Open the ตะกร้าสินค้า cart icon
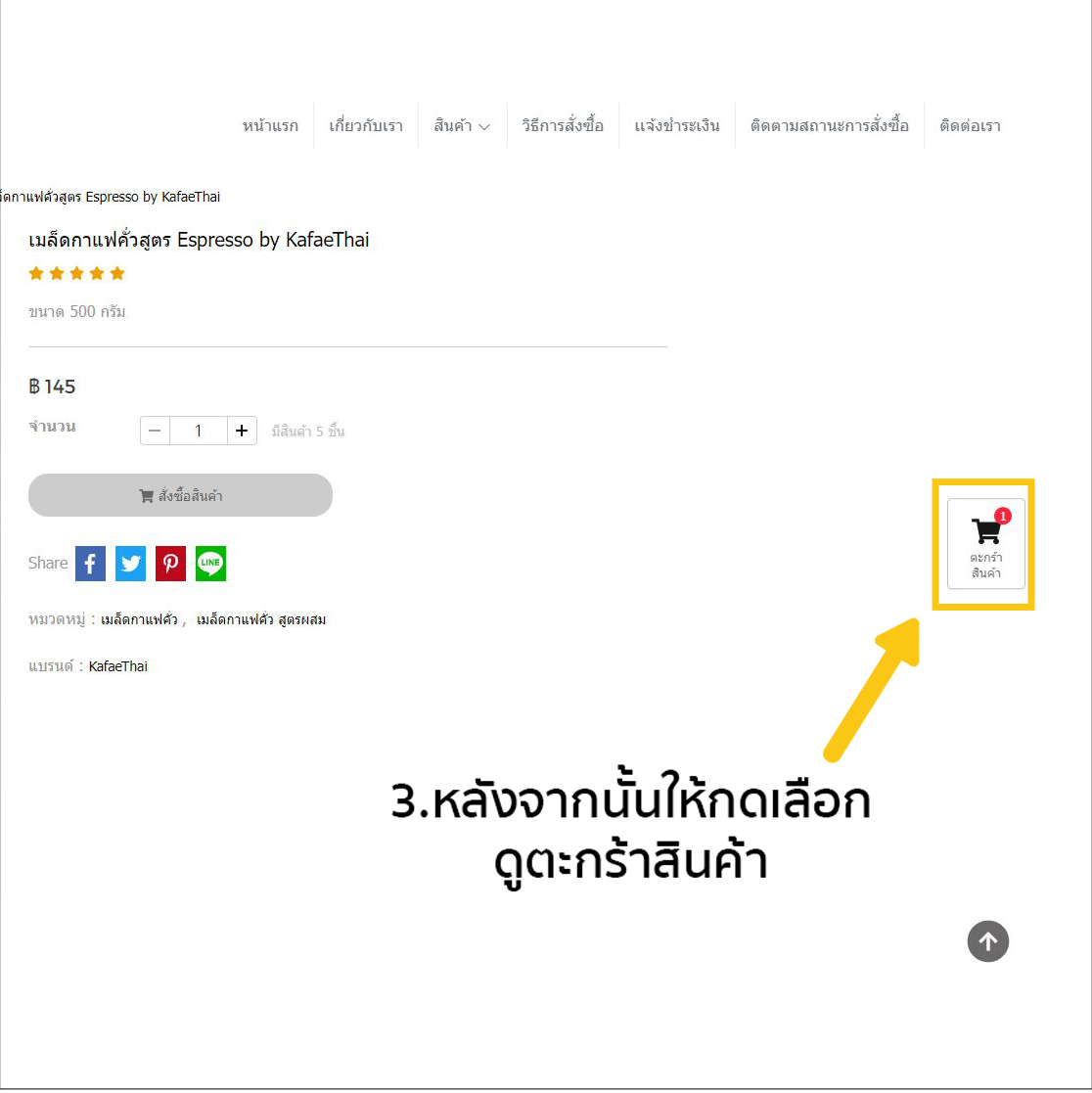The height and width of the screenshot is (1093, 1092). [985, 544]
